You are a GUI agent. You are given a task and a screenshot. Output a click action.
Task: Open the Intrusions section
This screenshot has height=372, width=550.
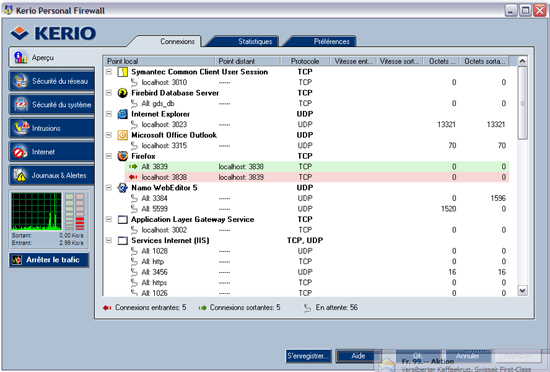coord(52,128)
